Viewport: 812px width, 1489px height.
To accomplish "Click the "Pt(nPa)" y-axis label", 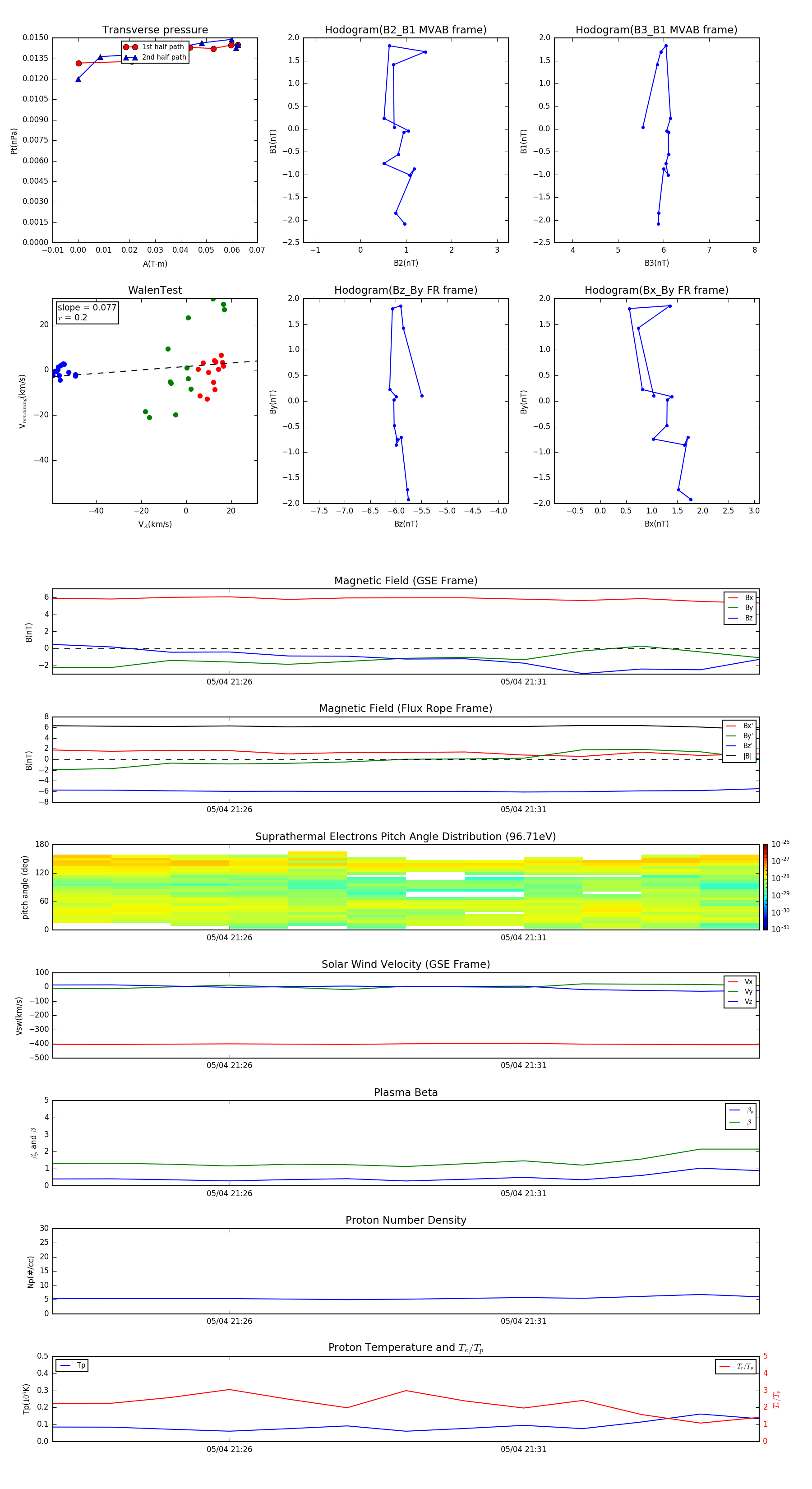I will coord(14,141).
